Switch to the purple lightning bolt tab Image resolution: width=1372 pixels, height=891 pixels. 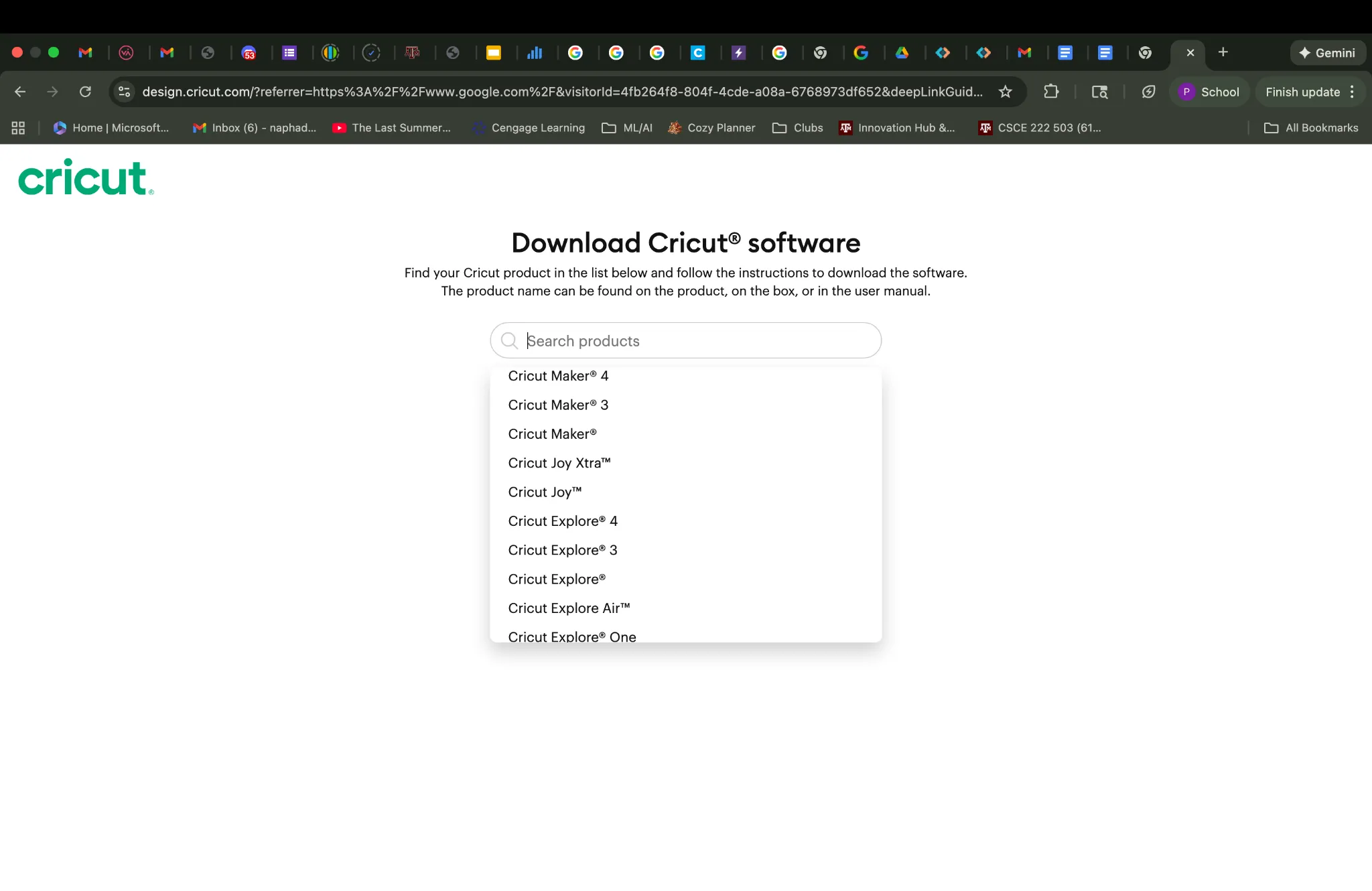click(739, 52)
